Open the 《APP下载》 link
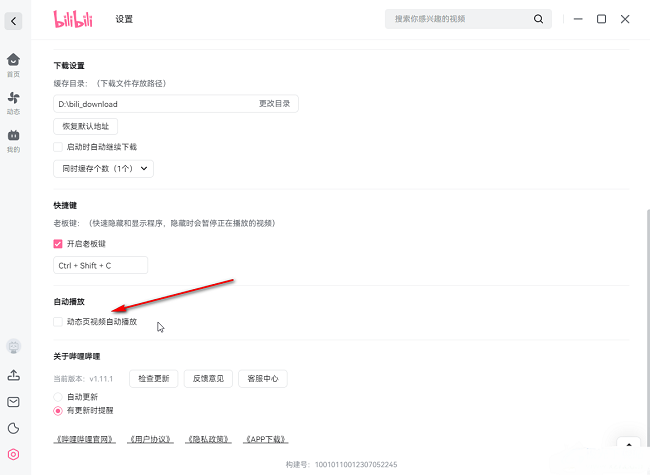650x475 pixels. pyautogui.click(x=266, y=439)
